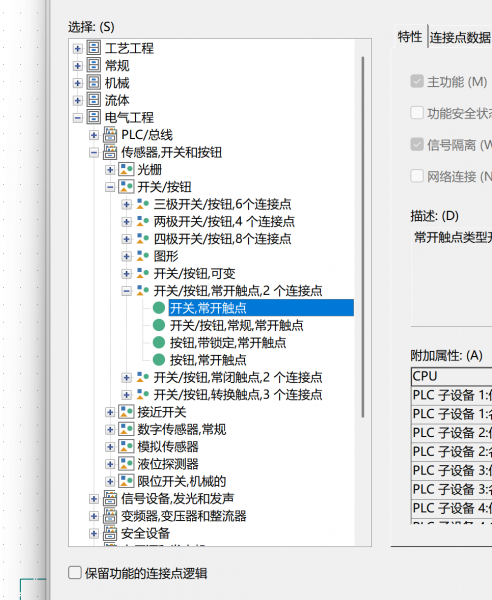The height and width of the screenshot is (600, 492).
Task: Click the tree list vertical scrollbar
Action: coord(363,237)
